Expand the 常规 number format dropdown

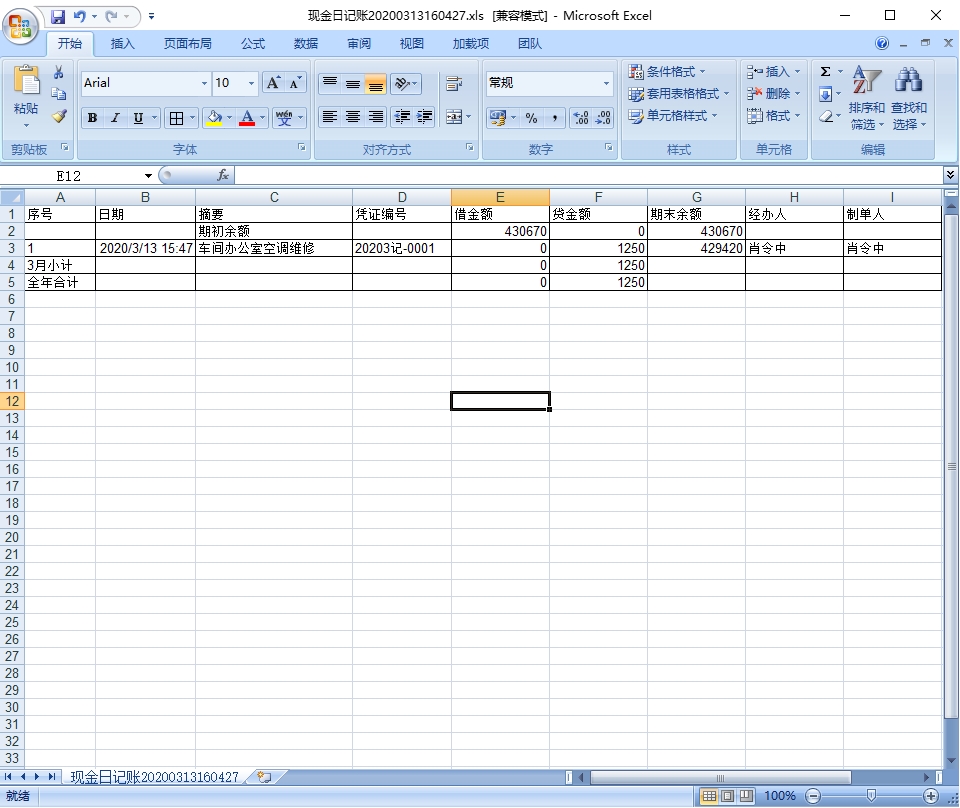click(606, 83)
